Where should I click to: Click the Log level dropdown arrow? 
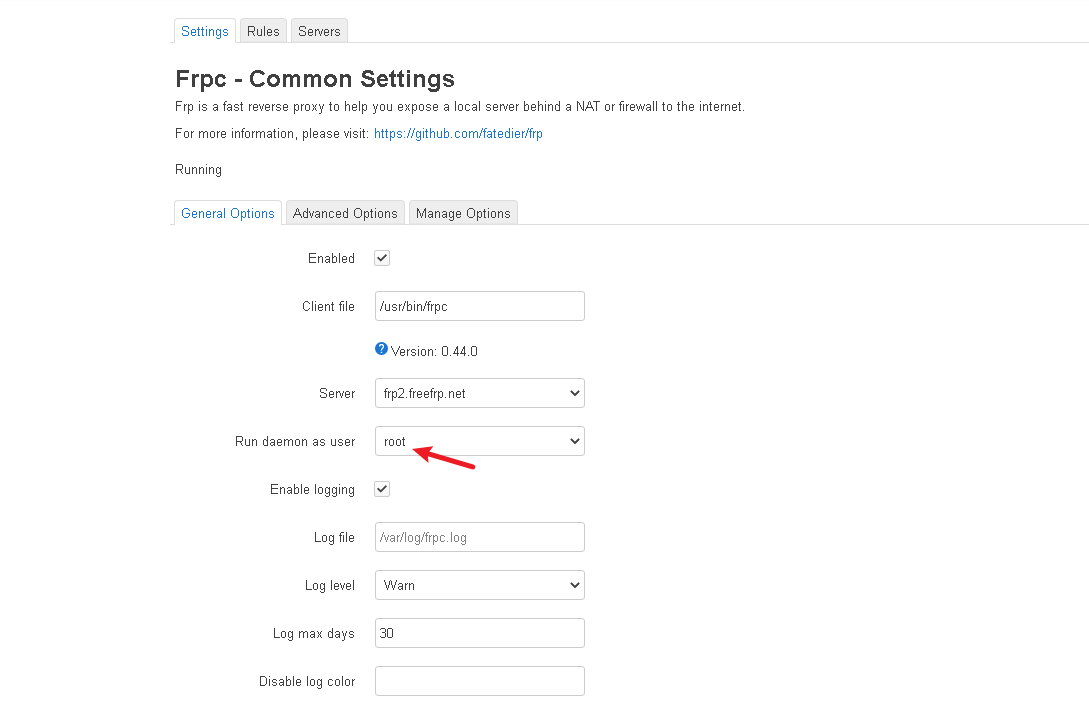[x=574, y=585]
